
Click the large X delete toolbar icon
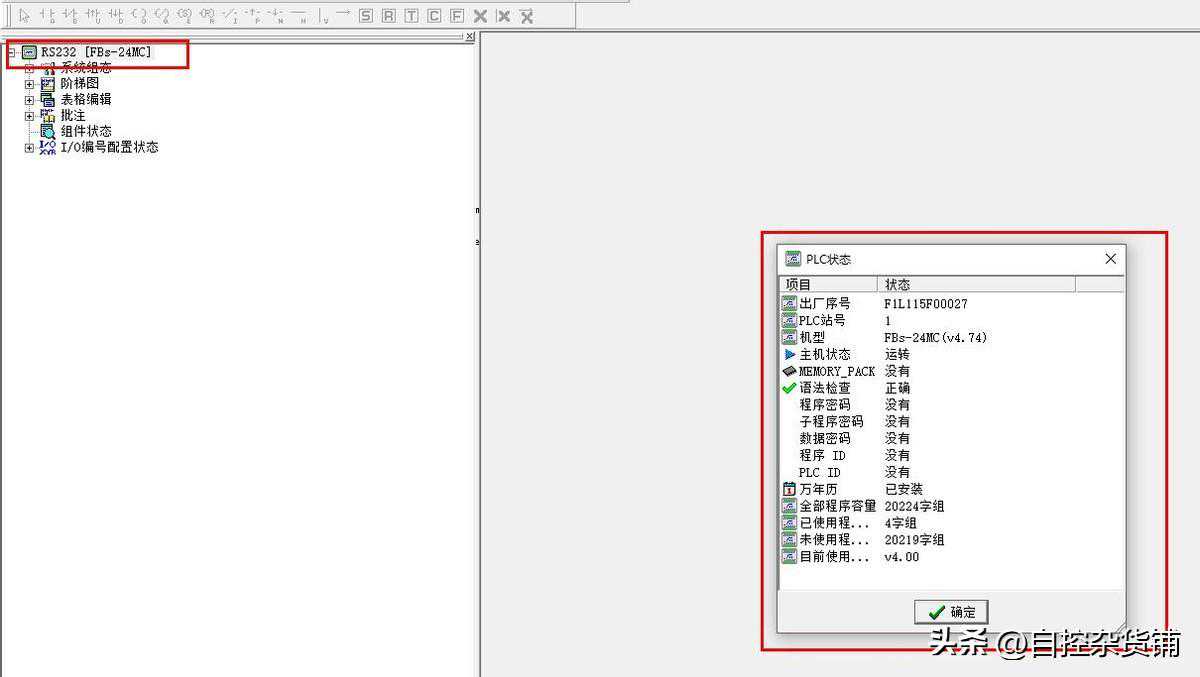[x=480, y=16]
